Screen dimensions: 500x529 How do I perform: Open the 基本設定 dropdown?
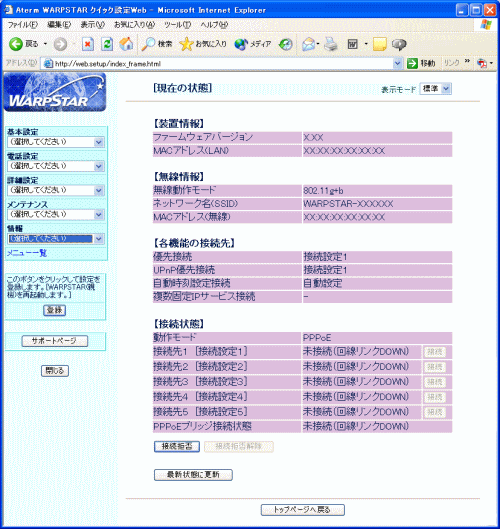click(x=56, y=142)
